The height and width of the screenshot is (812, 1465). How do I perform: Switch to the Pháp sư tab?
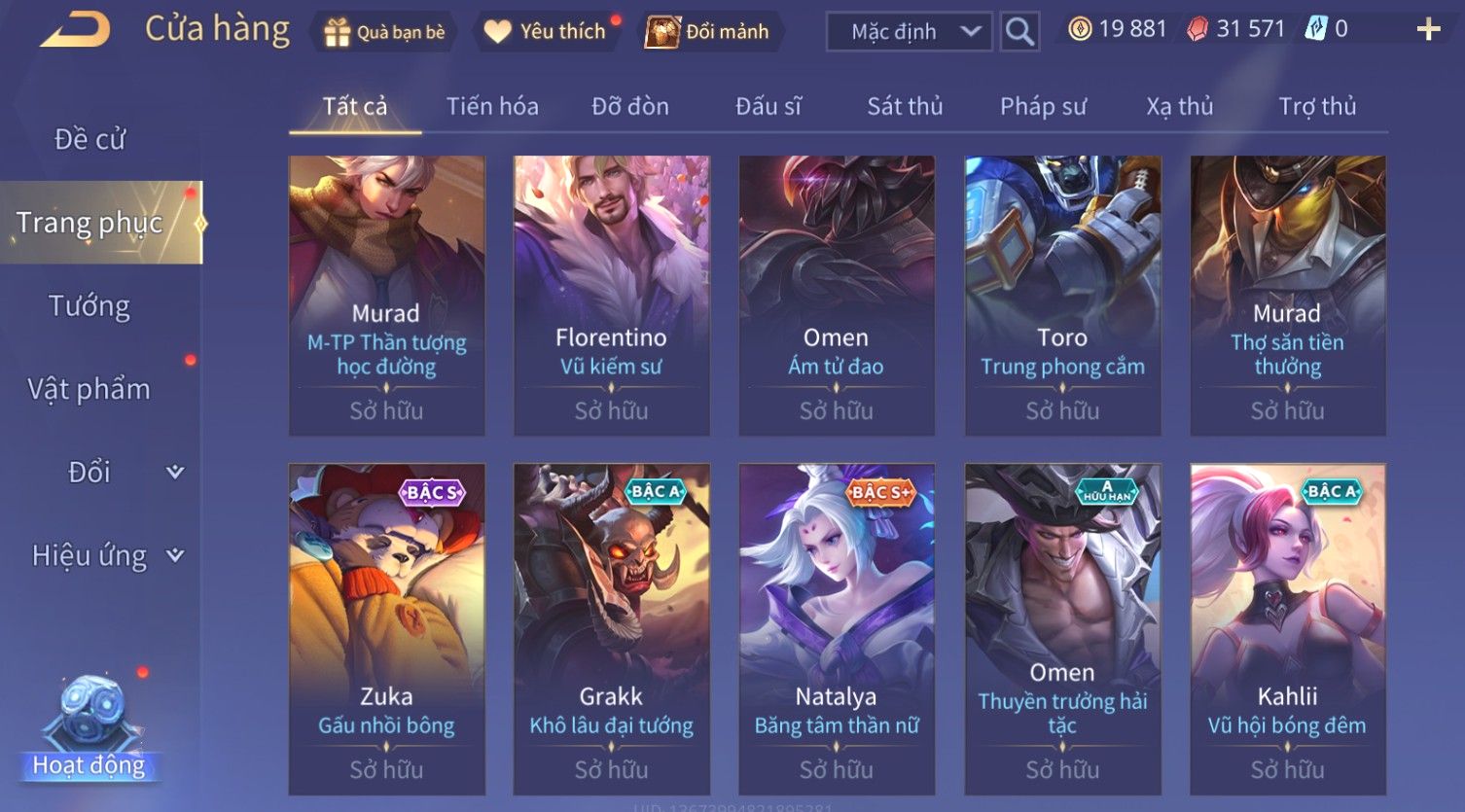1043,106
